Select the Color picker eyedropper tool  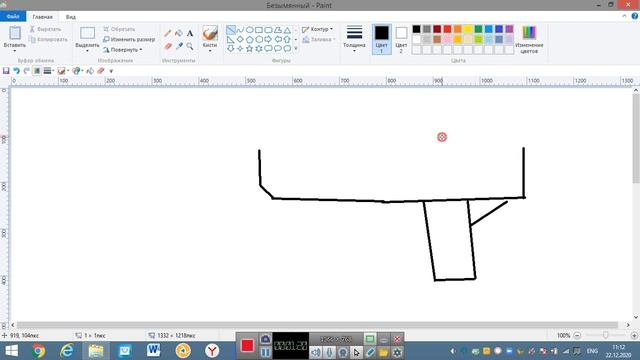pos(179,46)
